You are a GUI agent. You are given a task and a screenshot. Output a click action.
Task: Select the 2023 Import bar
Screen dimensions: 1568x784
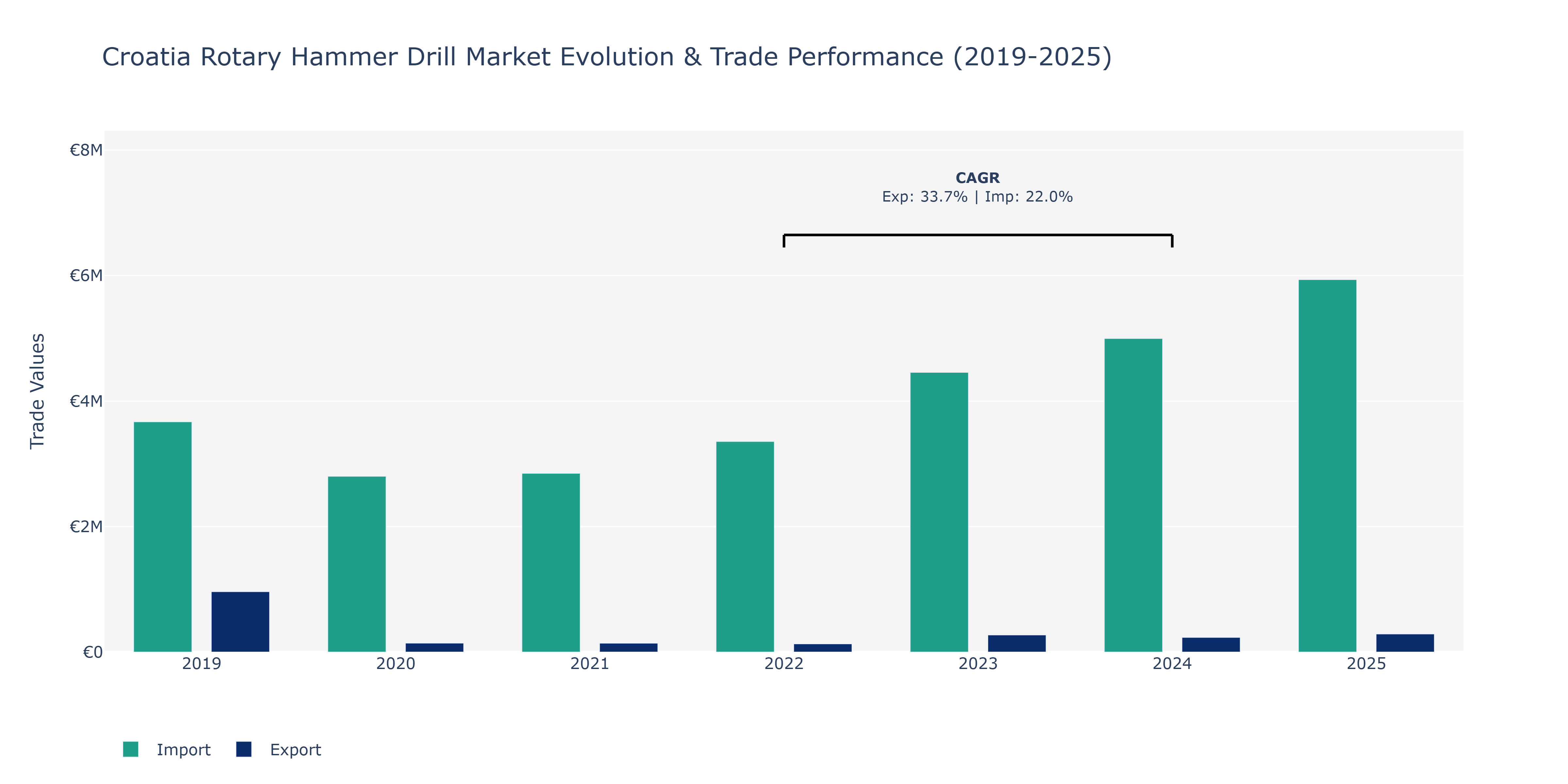pyautogui.click(x=939, y=512)
